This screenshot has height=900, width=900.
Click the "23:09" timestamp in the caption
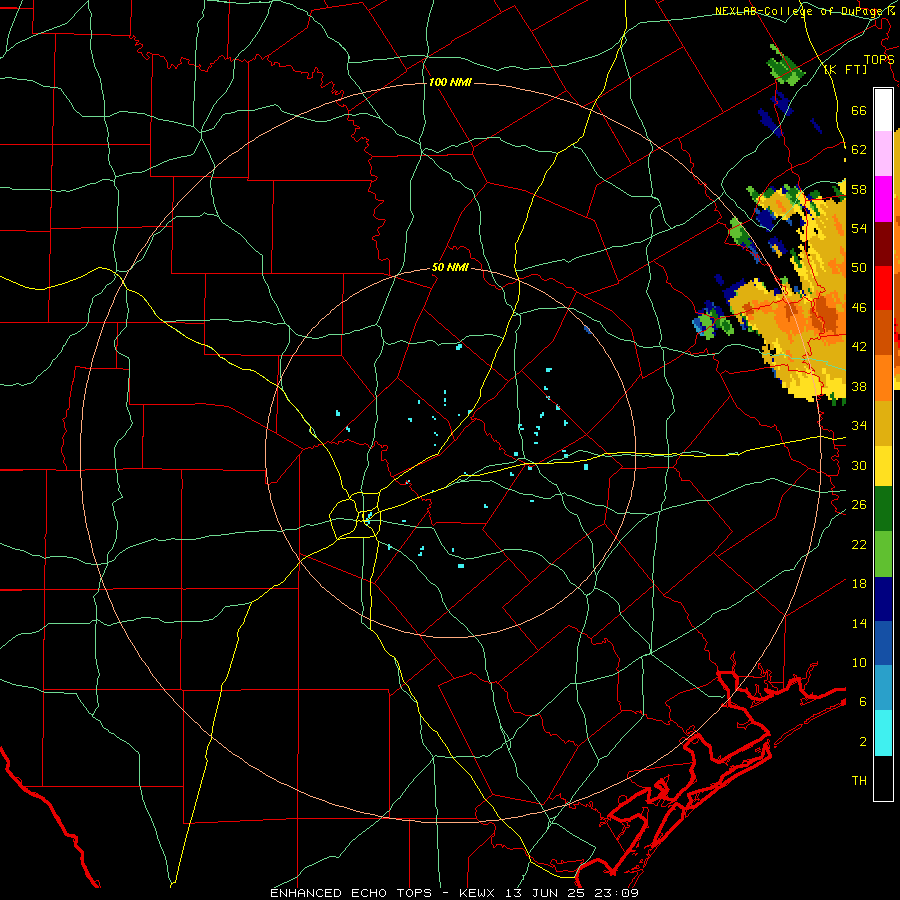(x=616, y=893)
